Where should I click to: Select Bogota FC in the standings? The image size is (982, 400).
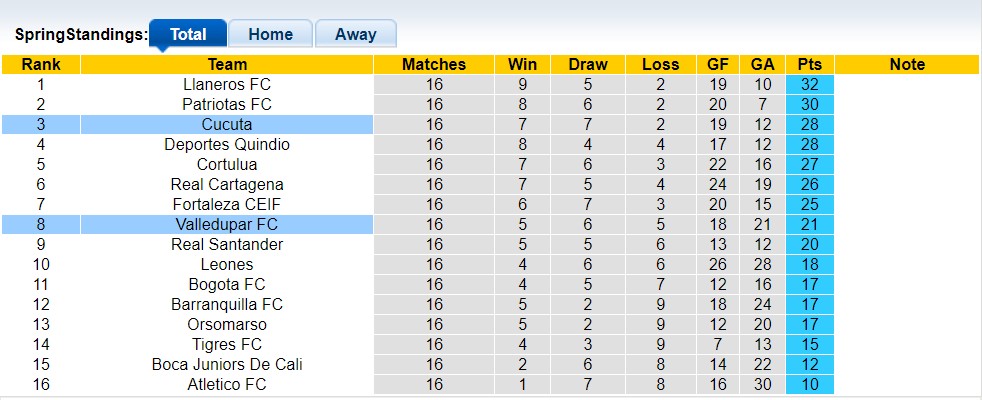(x=227, y=285)
